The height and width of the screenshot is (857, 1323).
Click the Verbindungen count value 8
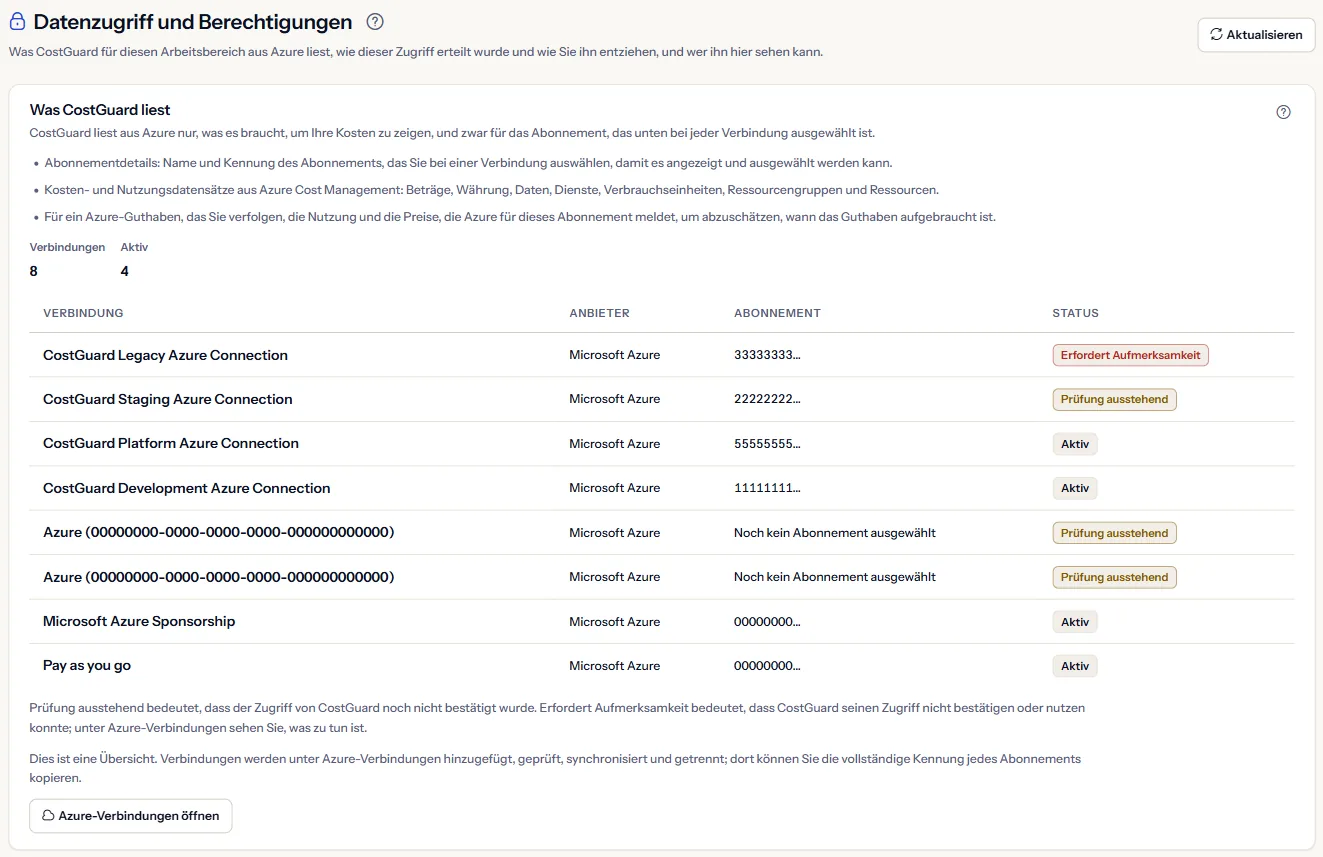click(x=34, y=271)
